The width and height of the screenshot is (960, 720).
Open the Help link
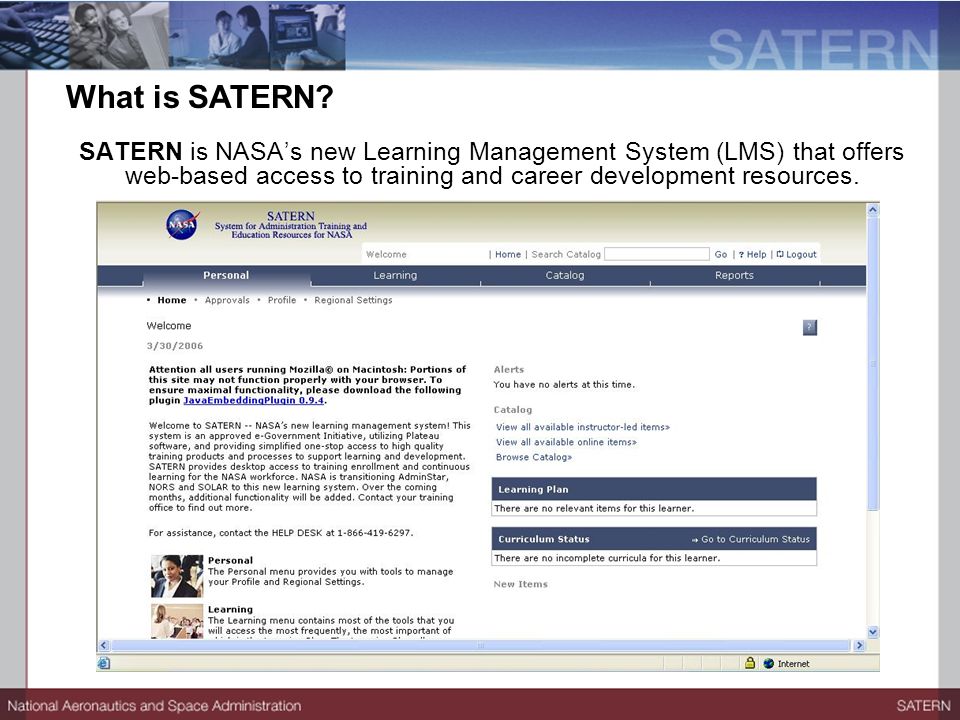pos(752,254)
